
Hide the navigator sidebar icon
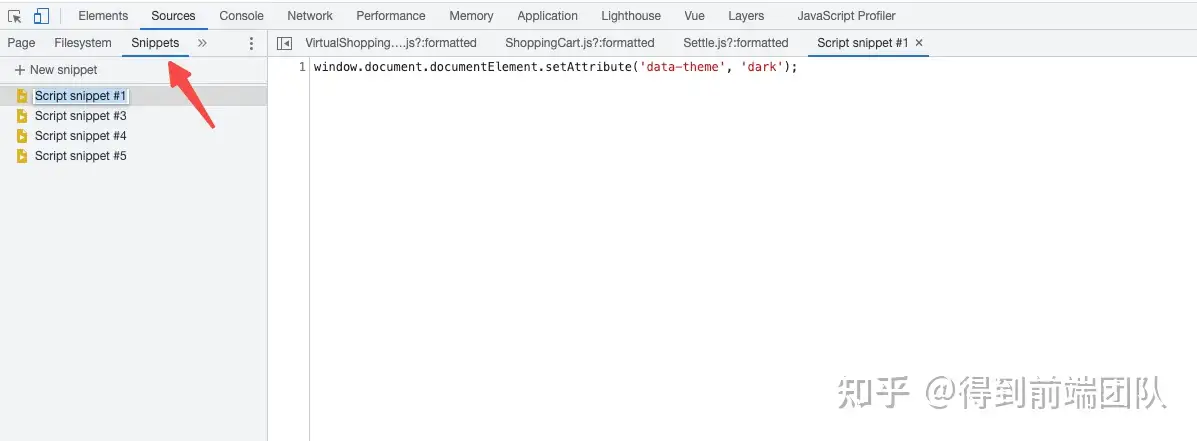pos(285,43)
